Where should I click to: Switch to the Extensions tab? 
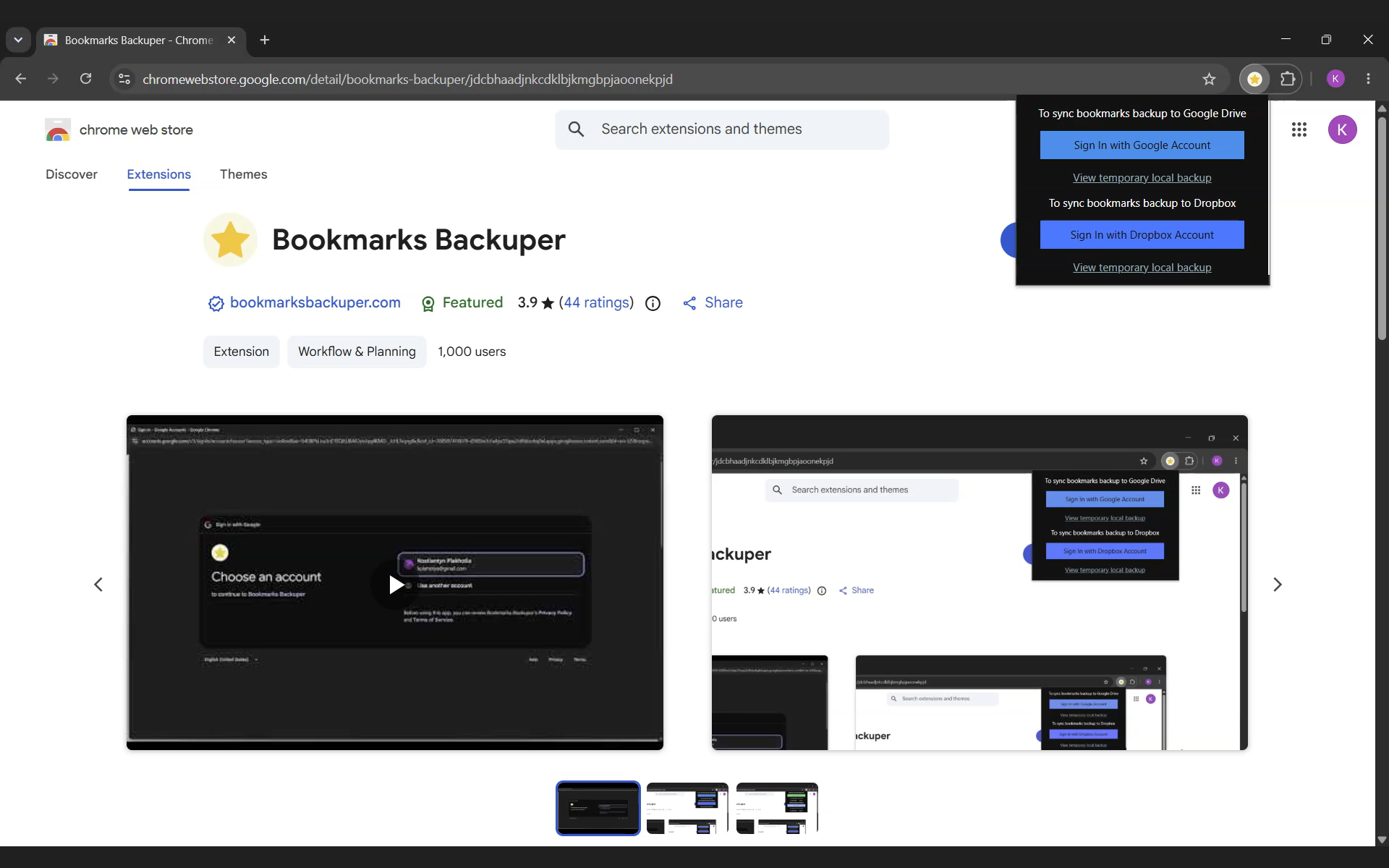159,174
